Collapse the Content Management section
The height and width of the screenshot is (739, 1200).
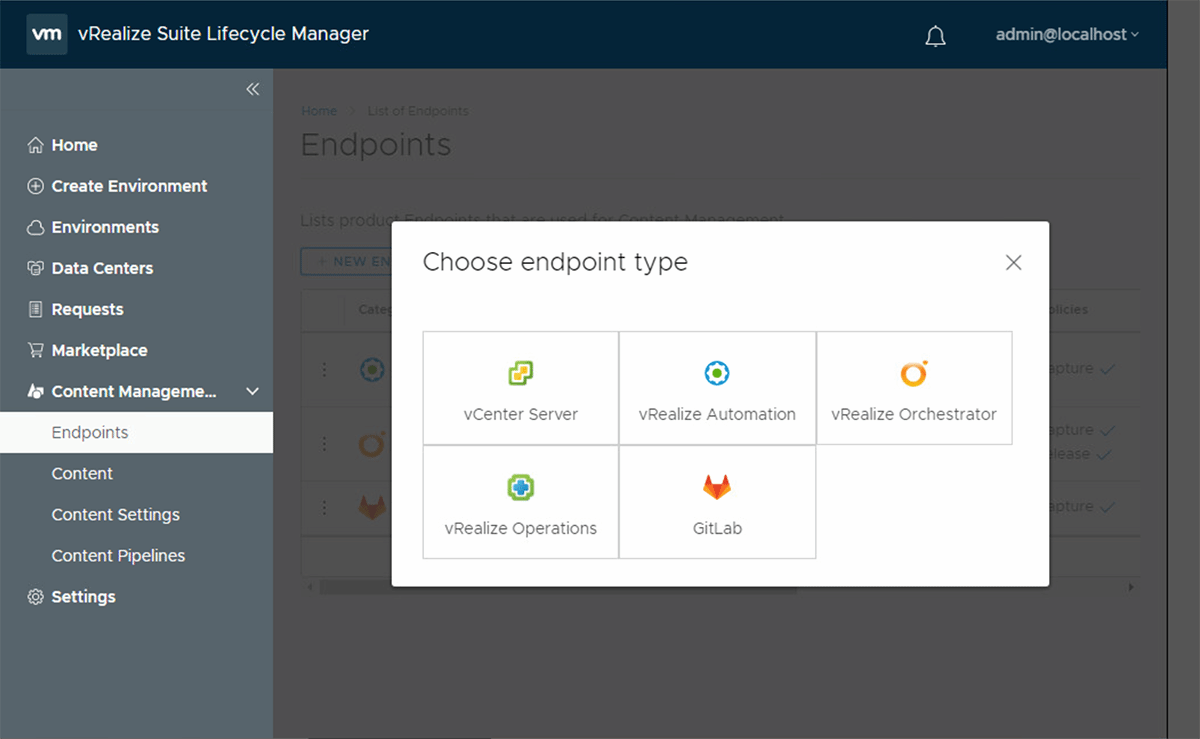[251, 391]
